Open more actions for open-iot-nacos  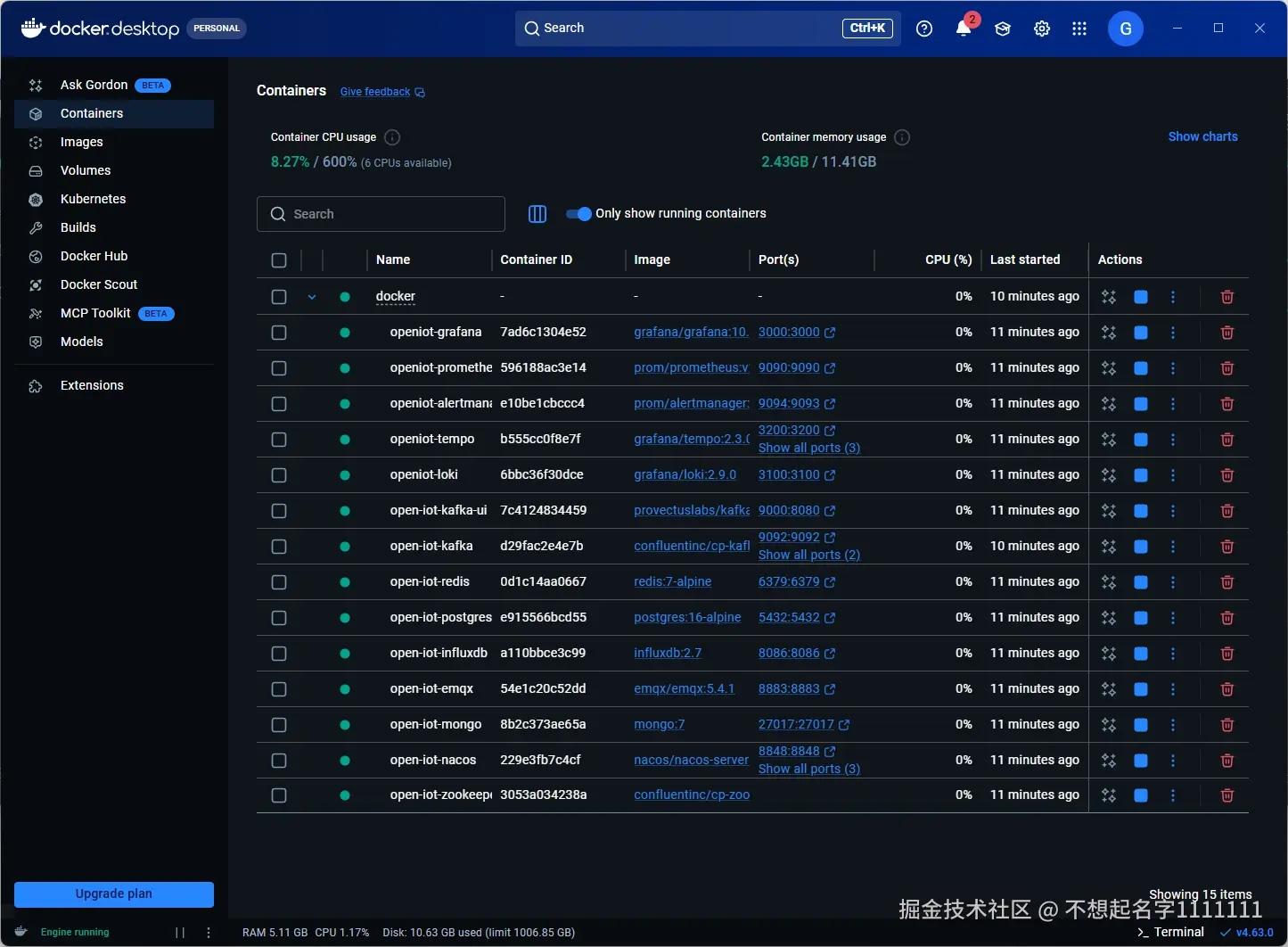tap(1173, 761)
